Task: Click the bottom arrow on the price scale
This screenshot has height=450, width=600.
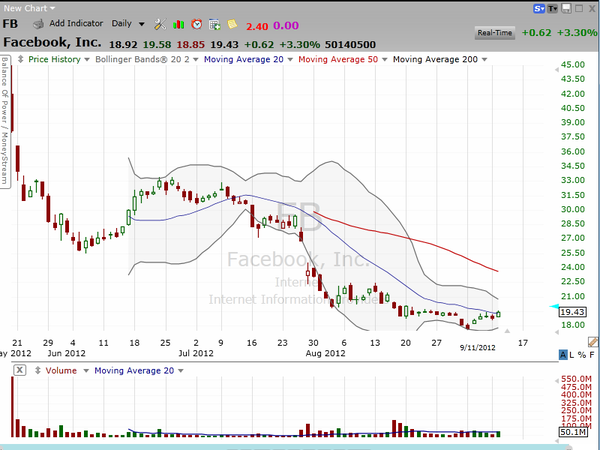Action: click(x=556, y=332)
